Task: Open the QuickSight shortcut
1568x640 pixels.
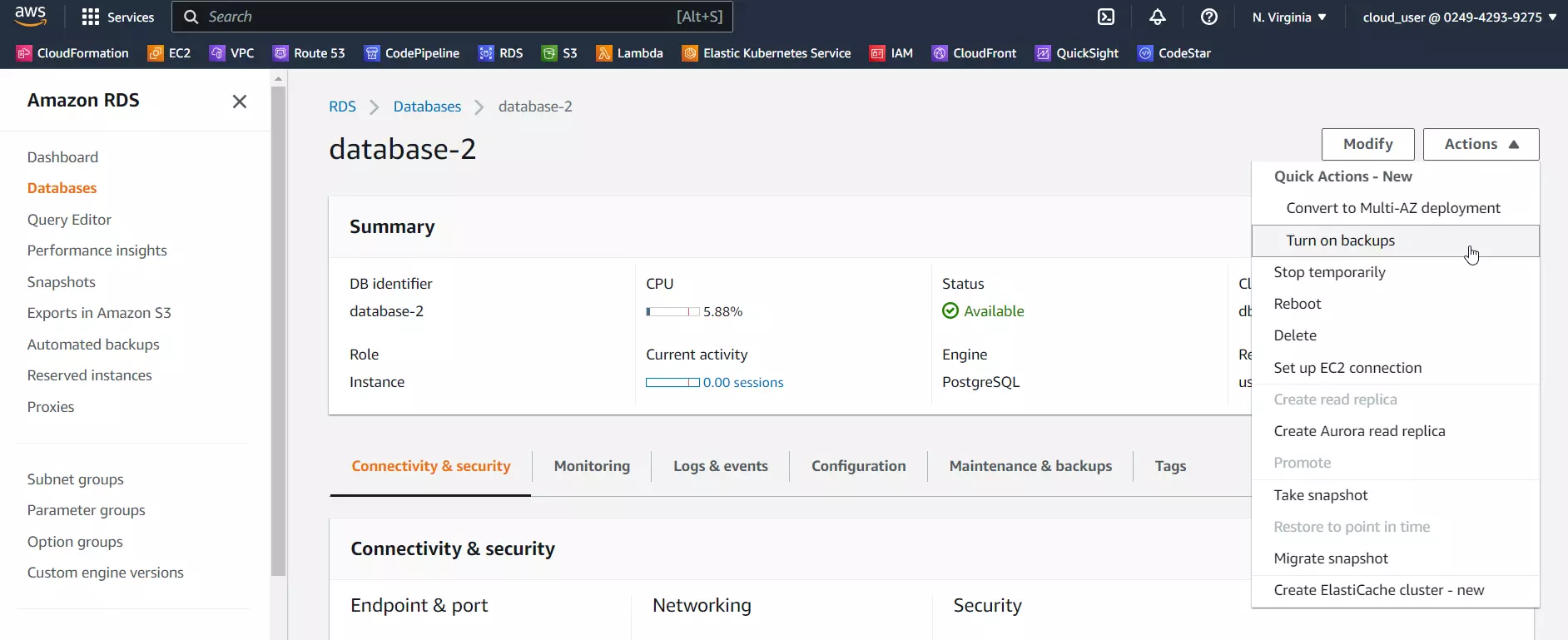Action: [x=1077, y=53]
